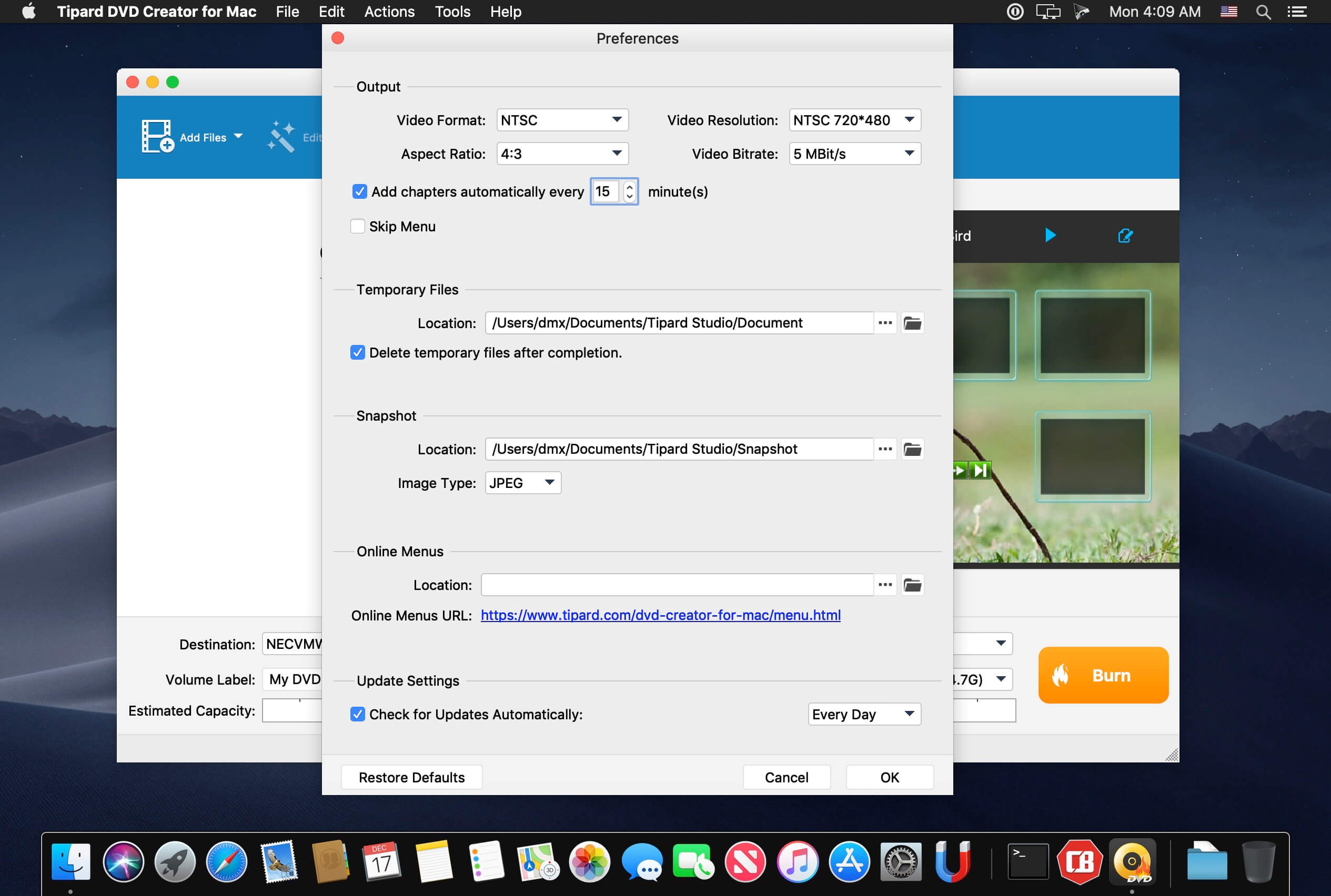Expand the Video Format dropdown
This screenshot has height=896, width=1331.
point(562,120)
